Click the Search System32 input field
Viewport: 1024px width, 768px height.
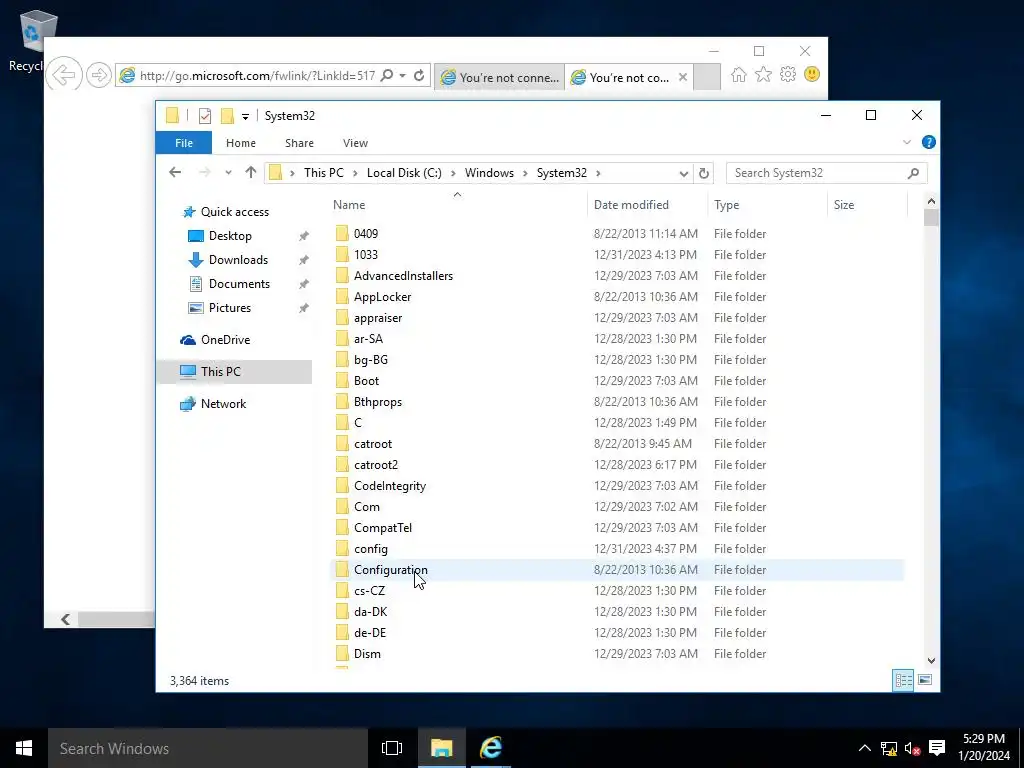coord(826,173)
